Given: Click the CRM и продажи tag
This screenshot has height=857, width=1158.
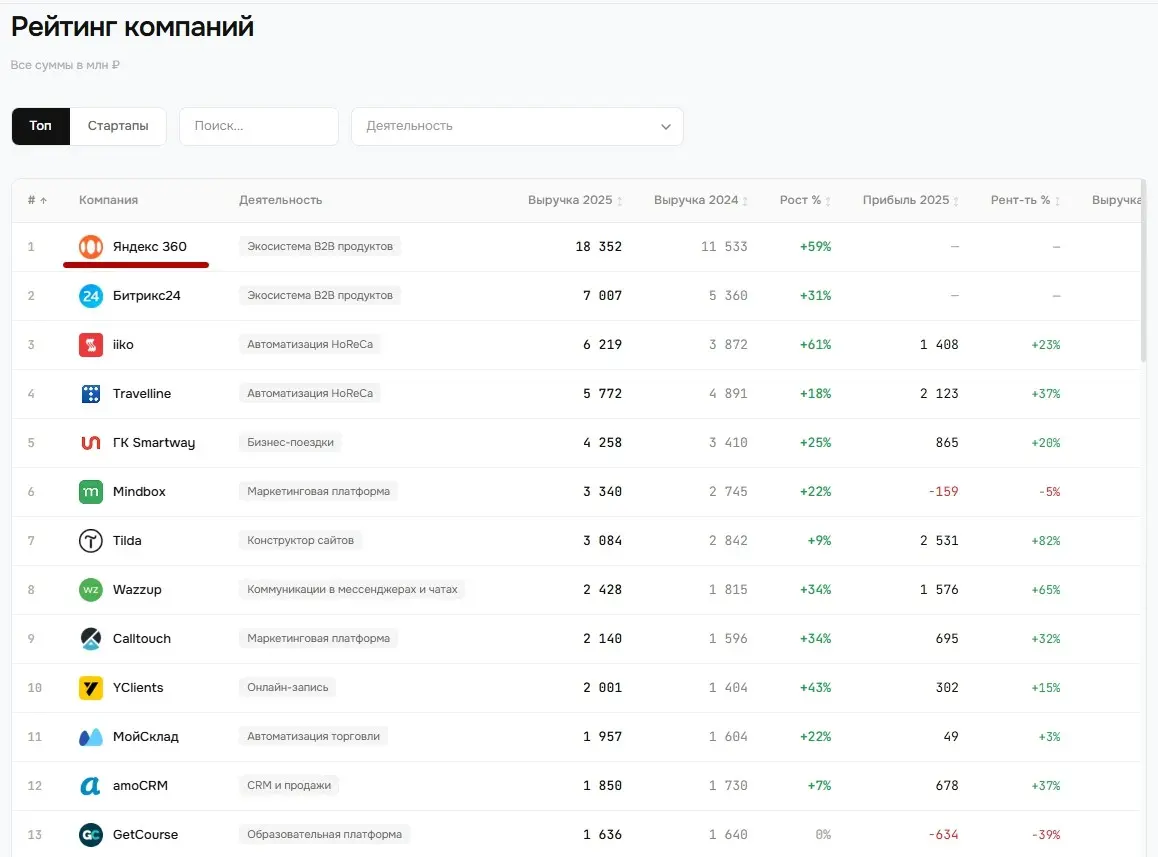Looking at the screenshot, I should point(289,785).
